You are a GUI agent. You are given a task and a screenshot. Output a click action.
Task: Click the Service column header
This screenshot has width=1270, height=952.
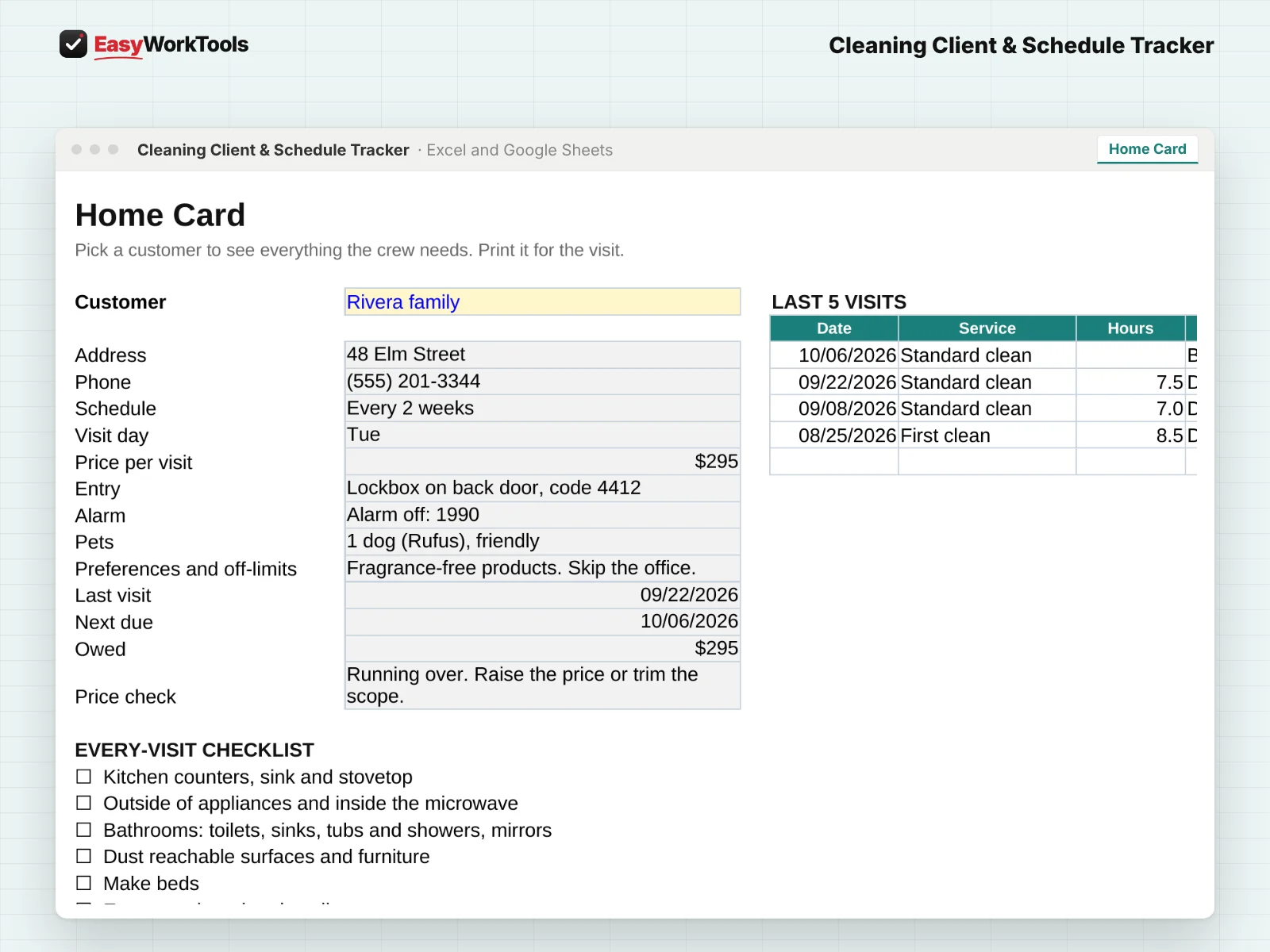987,328
